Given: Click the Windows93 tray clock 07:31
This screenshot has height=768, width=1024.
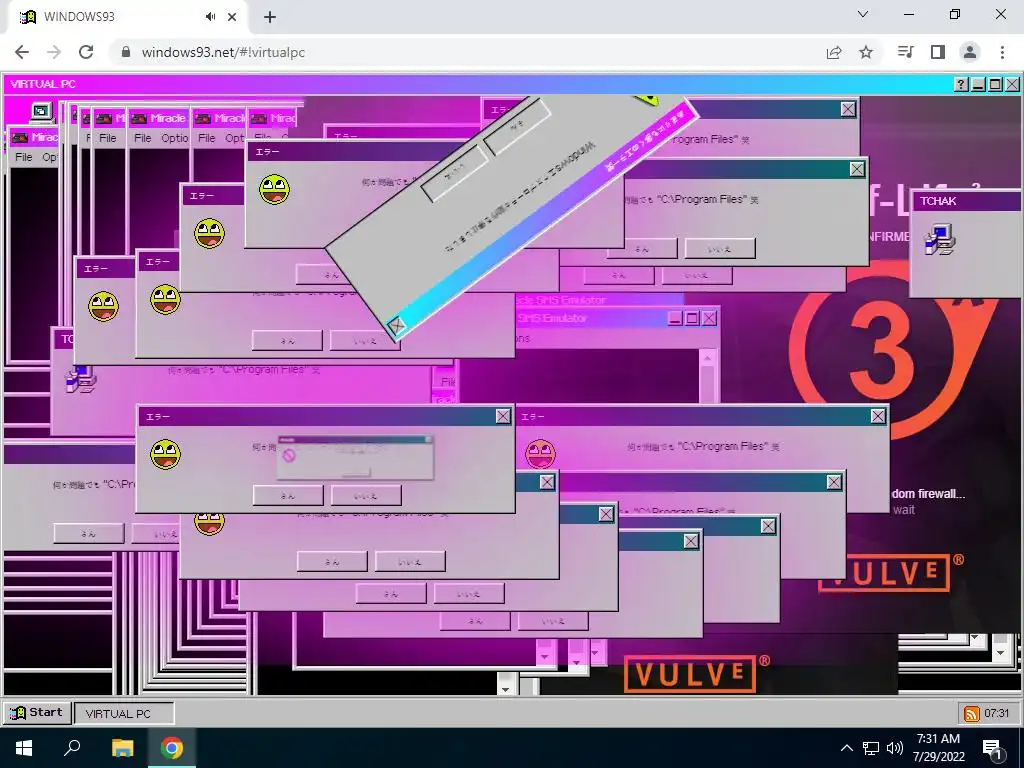Looking at the screenshot, I should tap(997, 713).
